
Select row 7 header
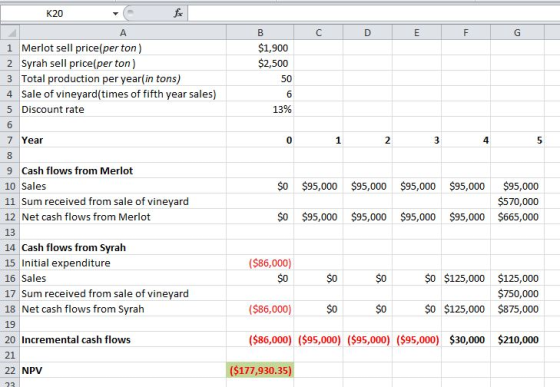click(10, 140)
